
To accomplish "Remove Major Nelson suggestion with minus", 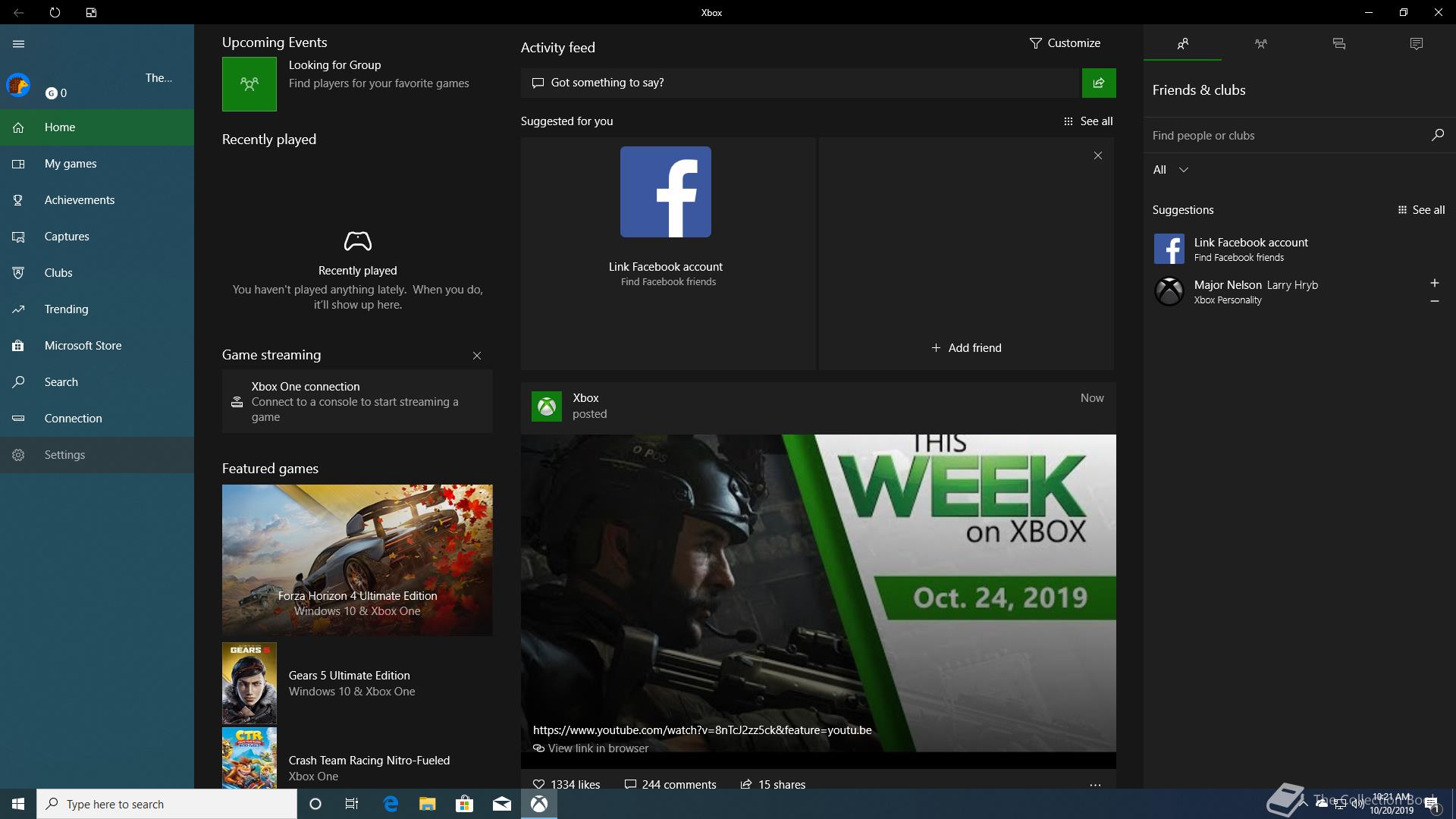I will [x=1435, y=301].
